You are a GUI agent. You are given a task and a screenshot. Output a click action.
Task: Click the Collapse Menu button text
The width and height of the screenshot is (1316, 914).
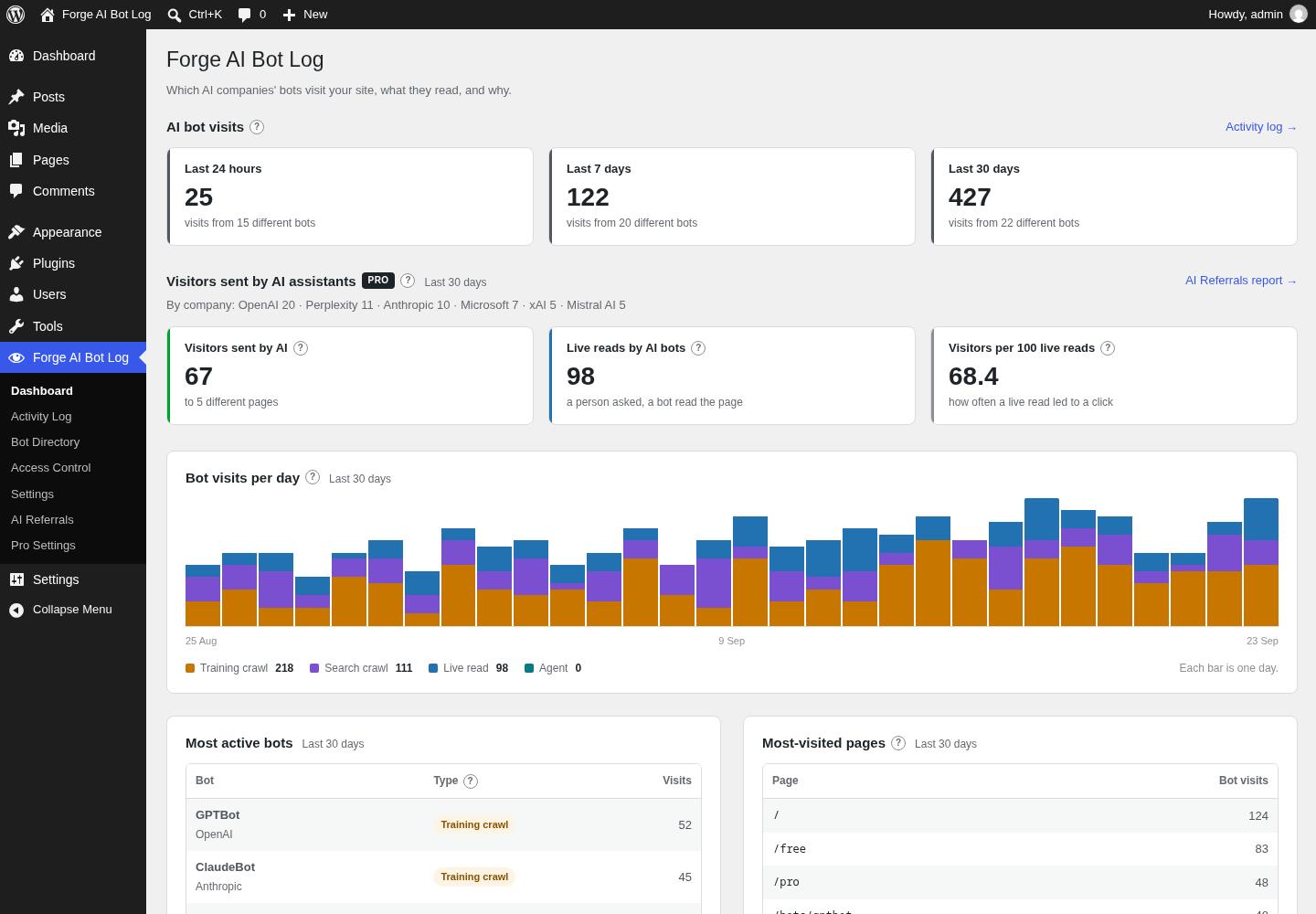[x=72, y=610]
